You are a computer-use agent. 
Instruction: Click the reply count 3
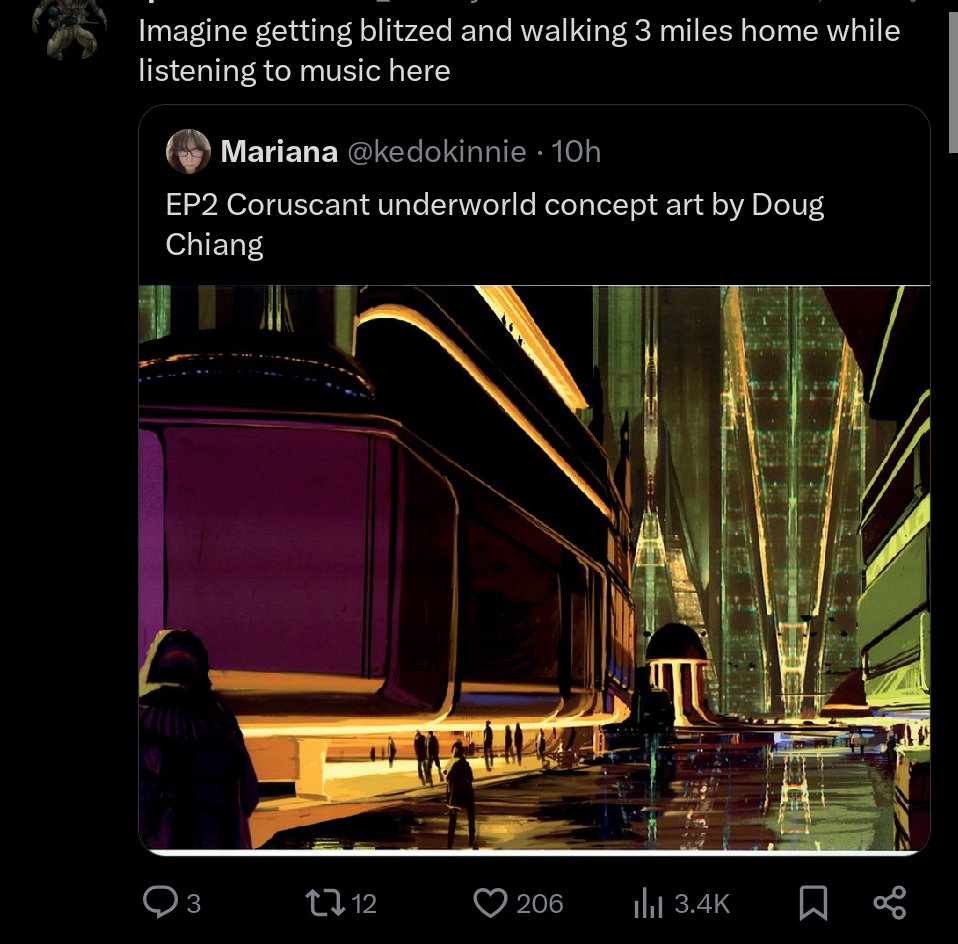(194, 904)
